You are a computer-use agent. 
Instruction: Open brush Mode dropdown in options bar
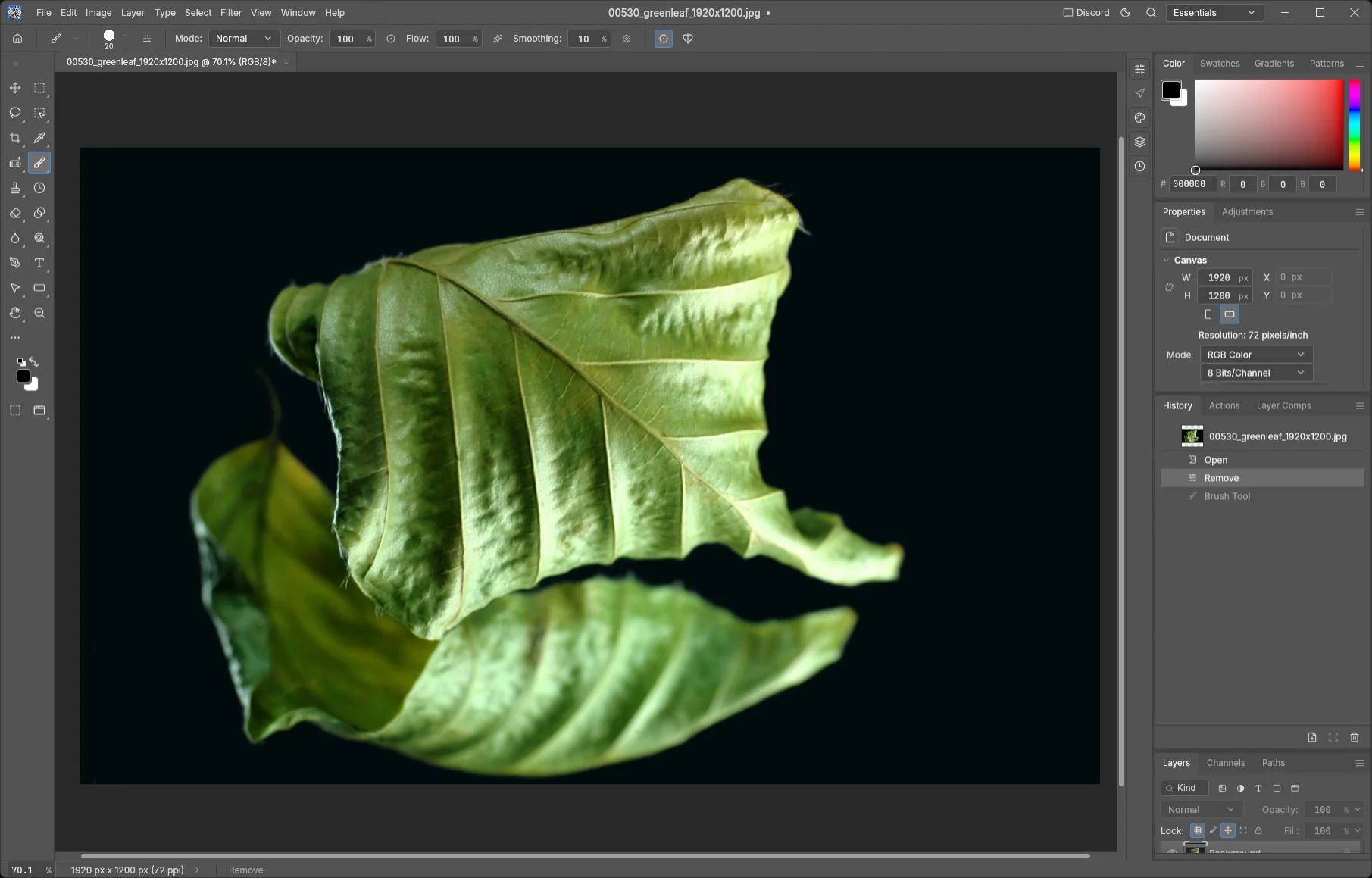[244, 39]
